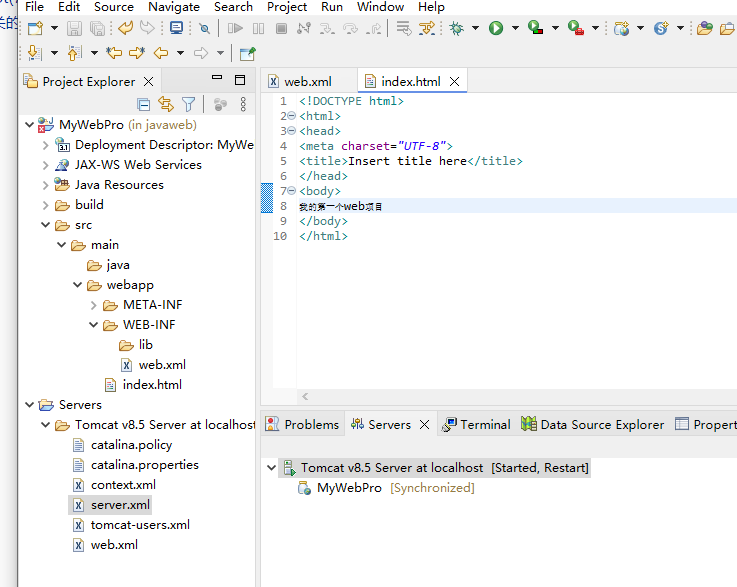Expand the build folder
Image resolution: width=737 pixels, height=587 pixels.
45,205
